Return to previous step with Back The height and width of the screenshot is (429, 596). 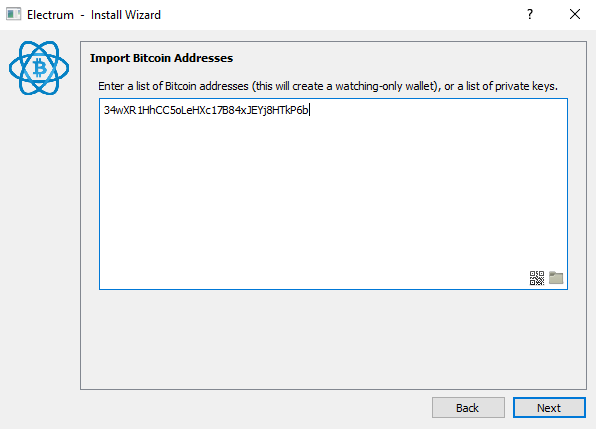coord(468,408)
